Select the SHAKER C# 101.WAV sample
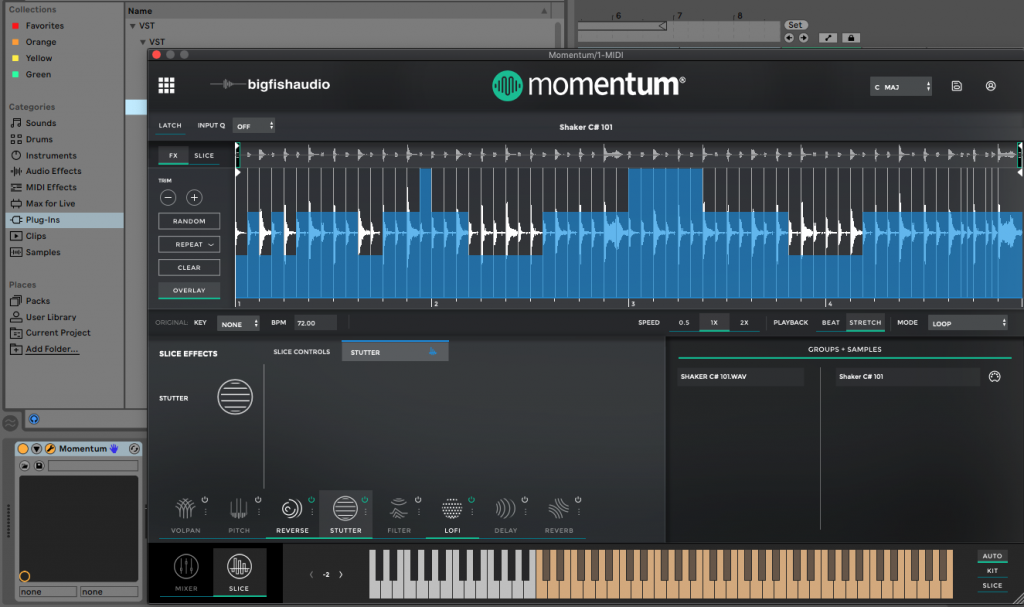The image size is (1024, 607). 740,376
